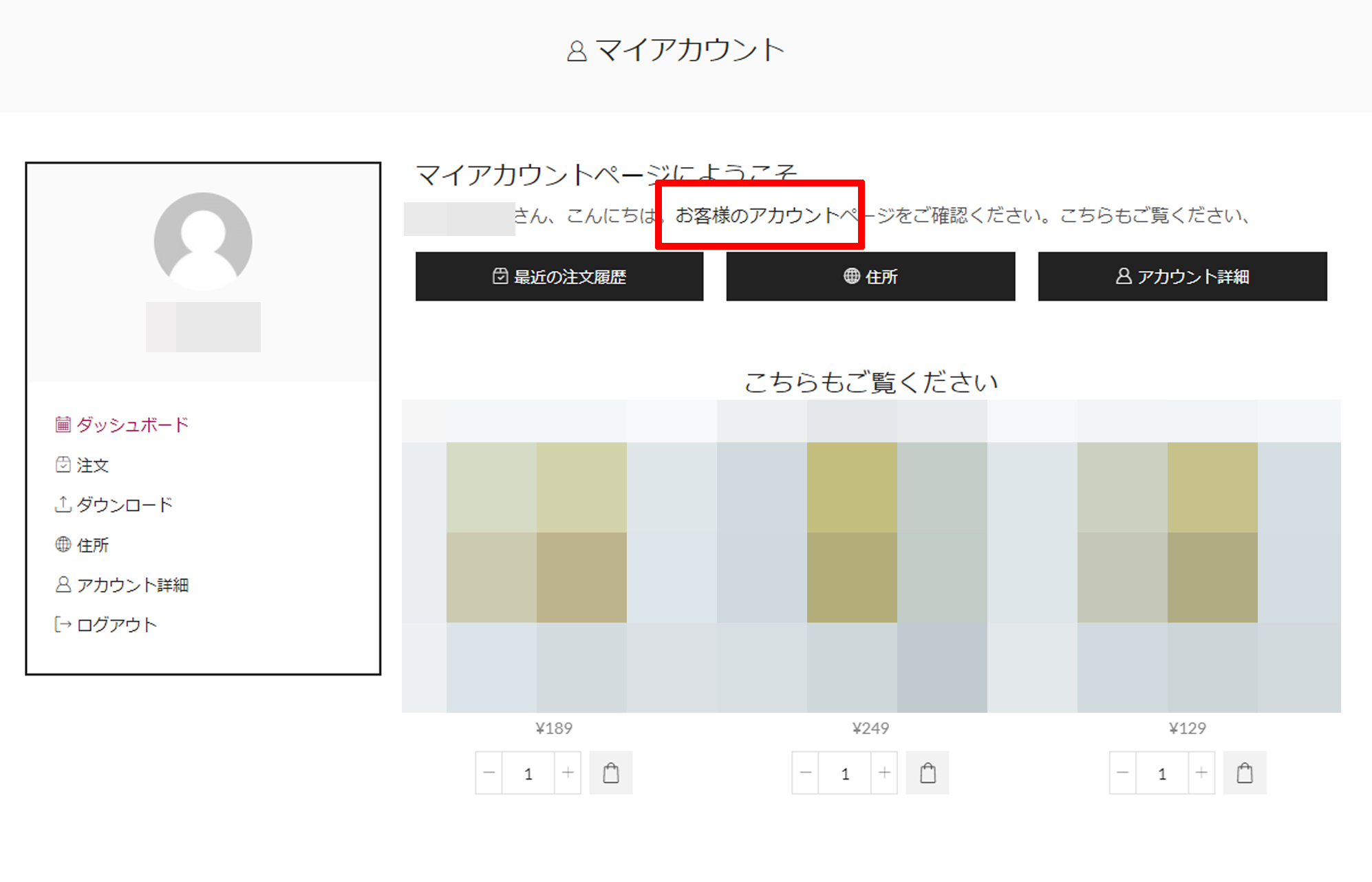The height and width of the screenshot is (882, 1372).
Task: Click quantity field of ¥249 product
Action: [x=845, y=773]
